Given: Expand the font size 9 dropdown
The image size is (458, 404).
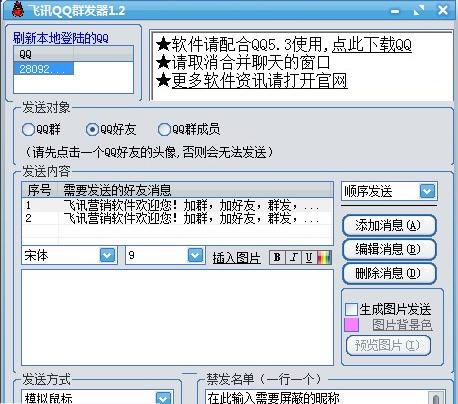Looking at the screenshot, I should pyautogui.click(x=195, y=256).
